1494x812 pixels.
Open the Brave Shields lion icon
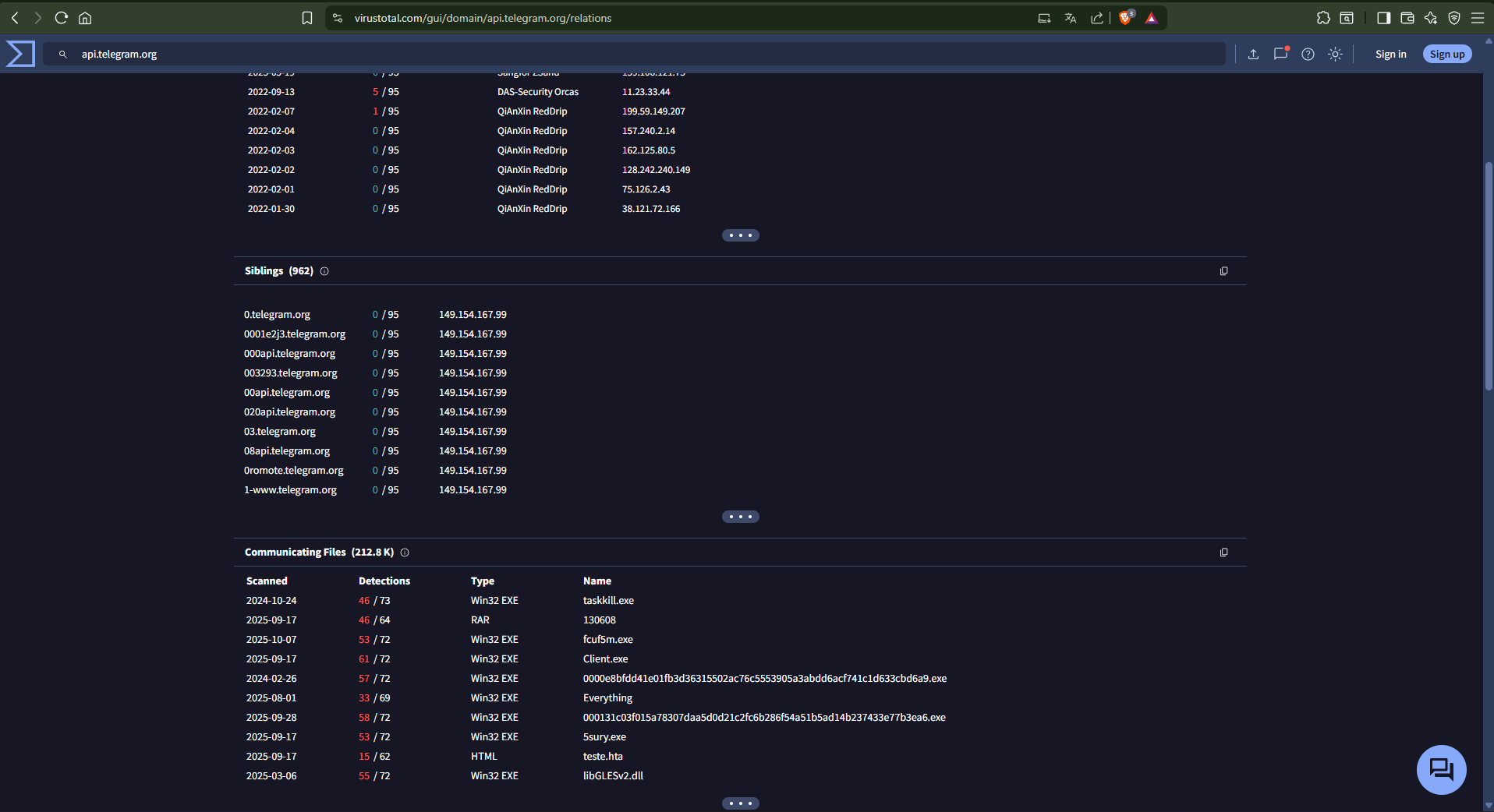pos(1126,17)
